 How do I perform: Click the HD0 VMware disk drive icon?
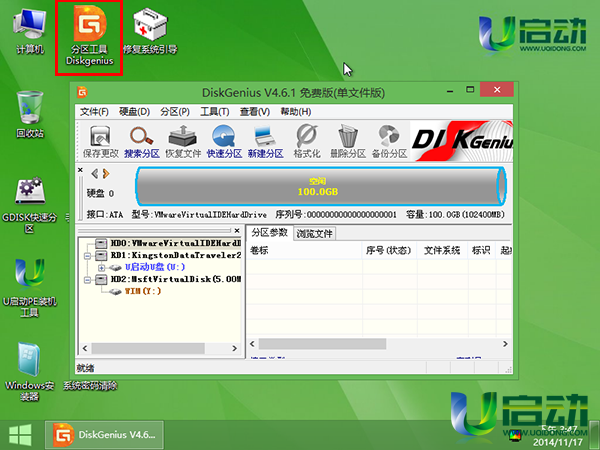coord(101,243)
